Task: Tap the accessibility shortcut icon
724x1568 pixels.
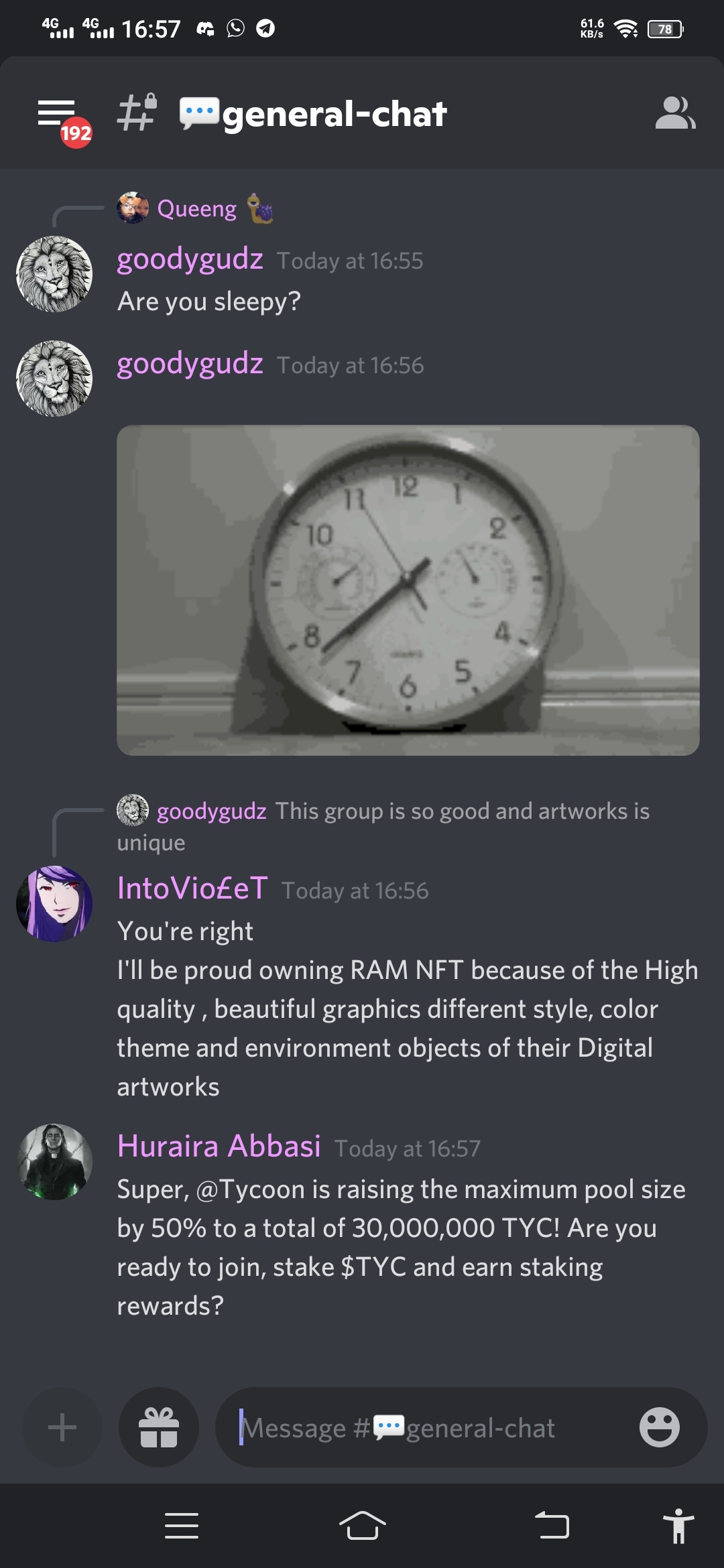Action: click(x=678, y=1526)
